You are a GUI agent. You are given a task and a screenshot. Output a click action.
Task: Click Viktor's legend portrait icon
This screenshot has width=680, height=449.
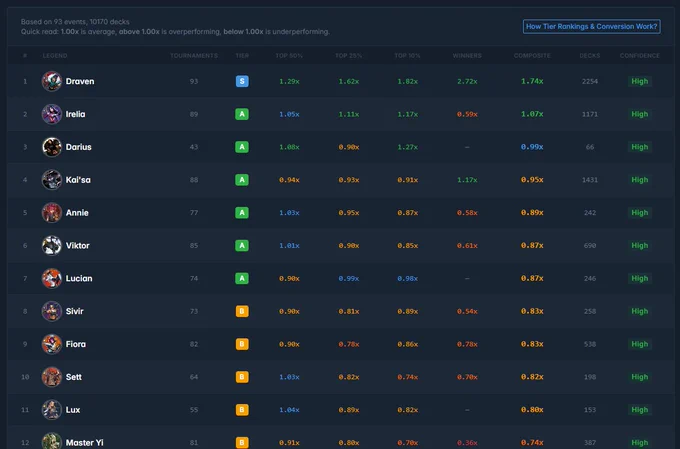52,246
